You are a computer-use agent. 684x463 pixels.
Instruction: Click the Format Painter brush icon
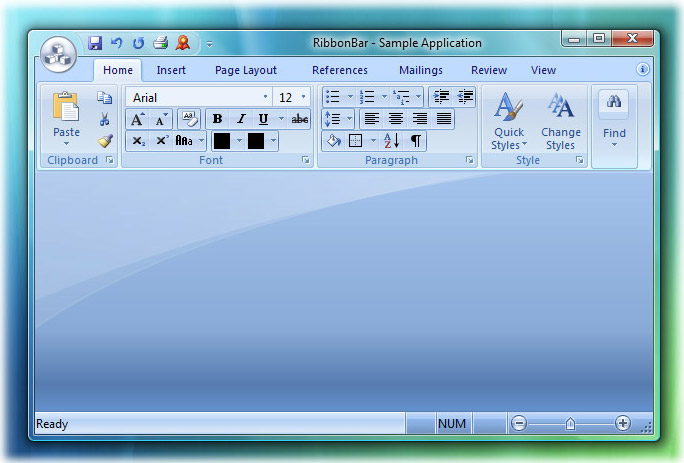[x=105, y=141]
